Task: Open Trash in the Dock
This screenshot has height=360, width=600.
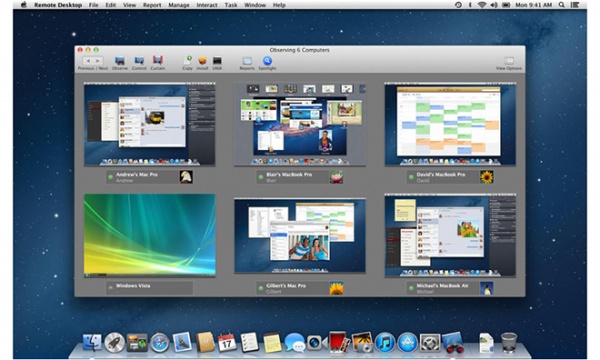Action: click(x=509, y=342)
